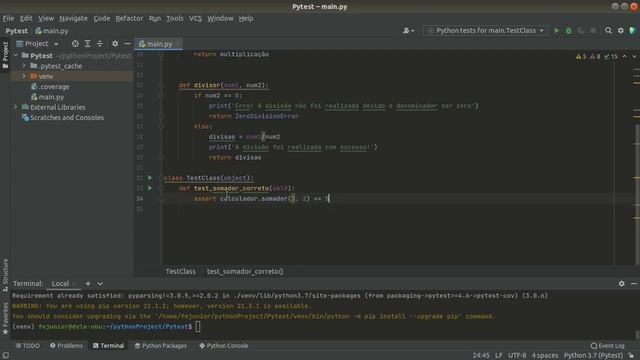The image size is (640, 360).
Task: Go to previous highlighted error arrow
Action: tap(624, 56)
